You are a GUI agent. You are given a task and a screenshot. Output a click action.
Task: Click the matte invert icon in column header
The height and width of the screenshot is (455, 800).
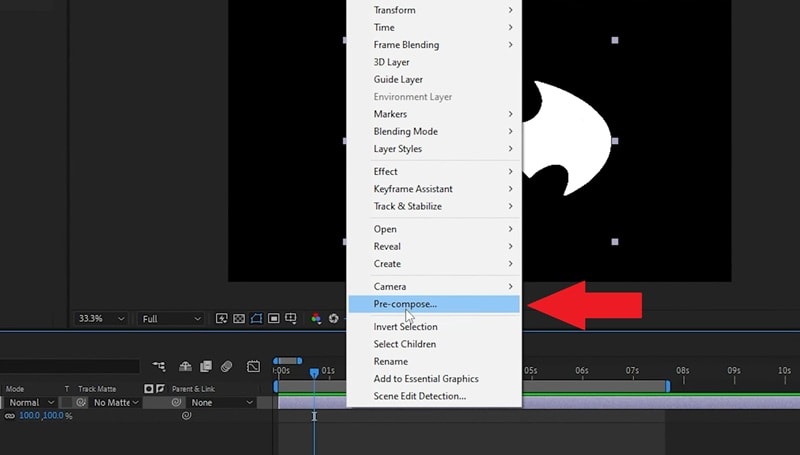pyautogui.click(x=160, y=389)
